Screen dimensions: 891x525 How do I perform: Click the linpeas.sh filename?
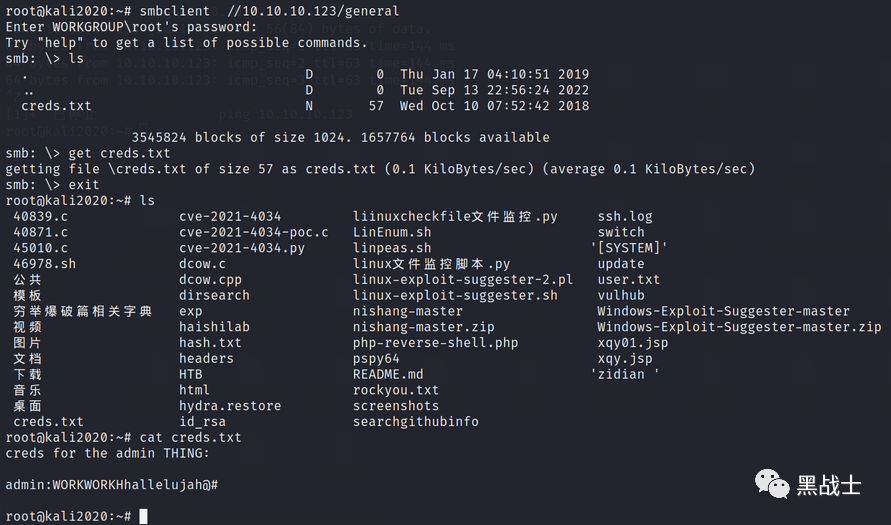(392, 248)
